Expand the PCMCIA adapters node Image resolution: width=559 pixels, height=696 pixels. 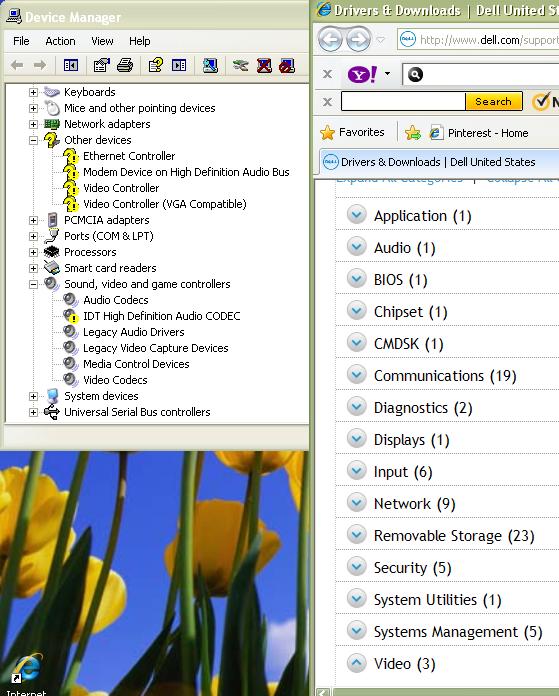(x=33, y=220)
